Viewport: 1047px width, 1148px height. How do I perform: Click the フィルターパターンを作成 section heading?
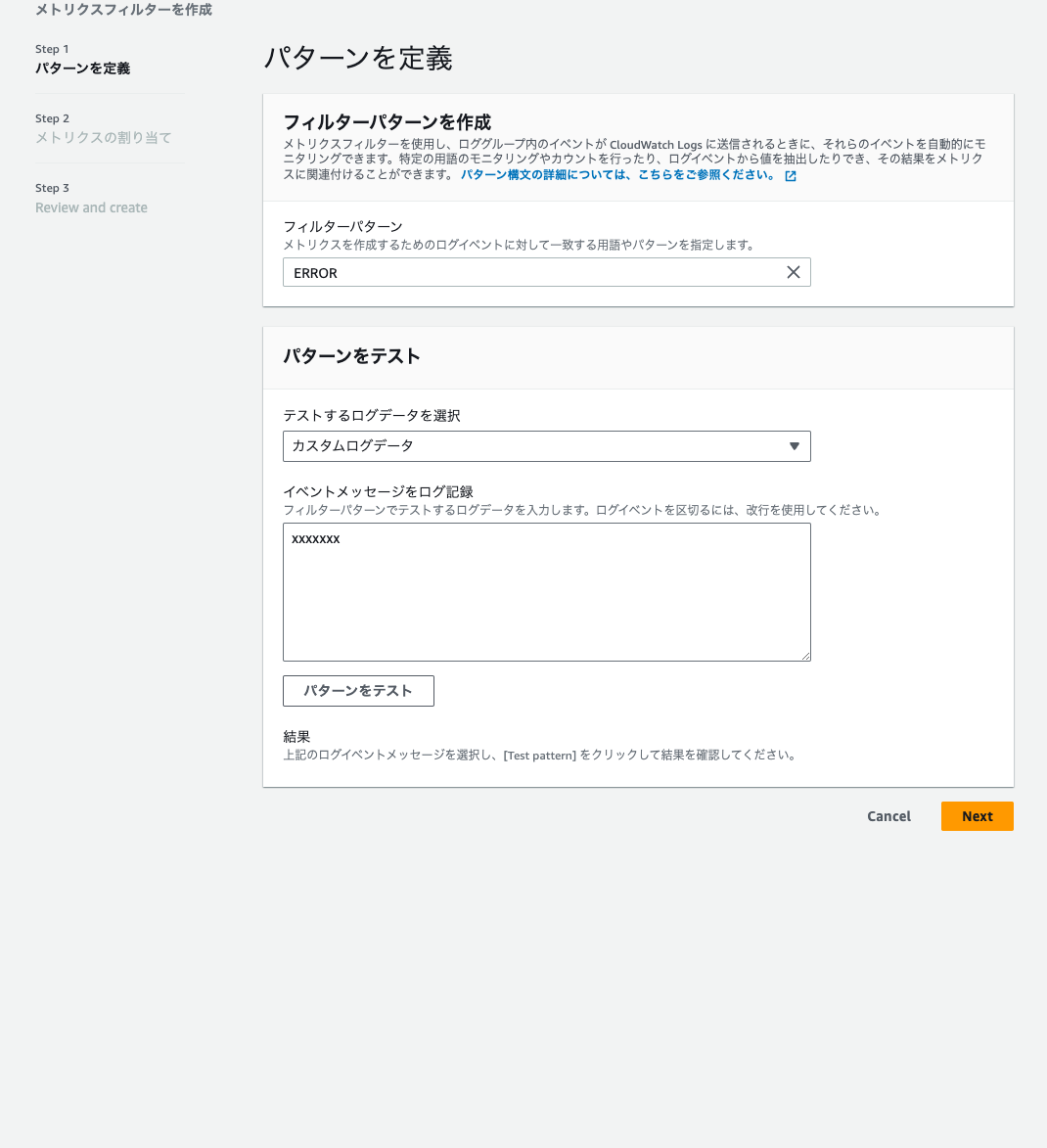387,121
